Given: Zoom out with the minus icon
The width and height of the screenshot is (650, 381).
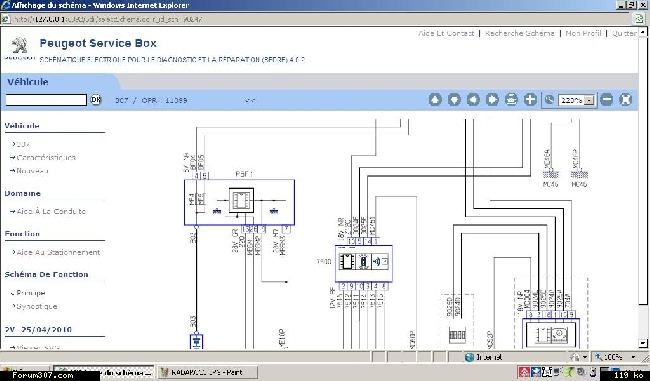Looking at the screenshot, I should 606,99.
